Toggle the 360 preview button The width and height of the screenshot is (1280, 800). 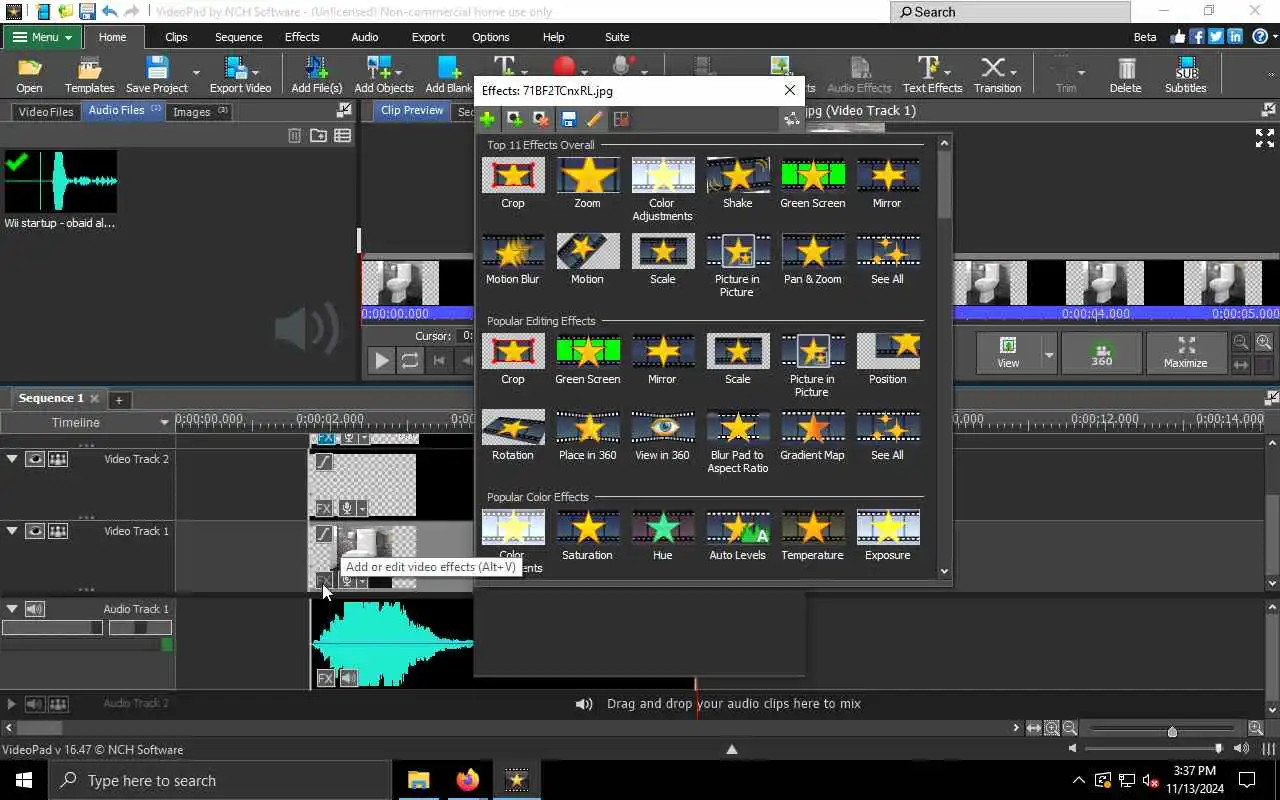click(x=1101, y=352)
